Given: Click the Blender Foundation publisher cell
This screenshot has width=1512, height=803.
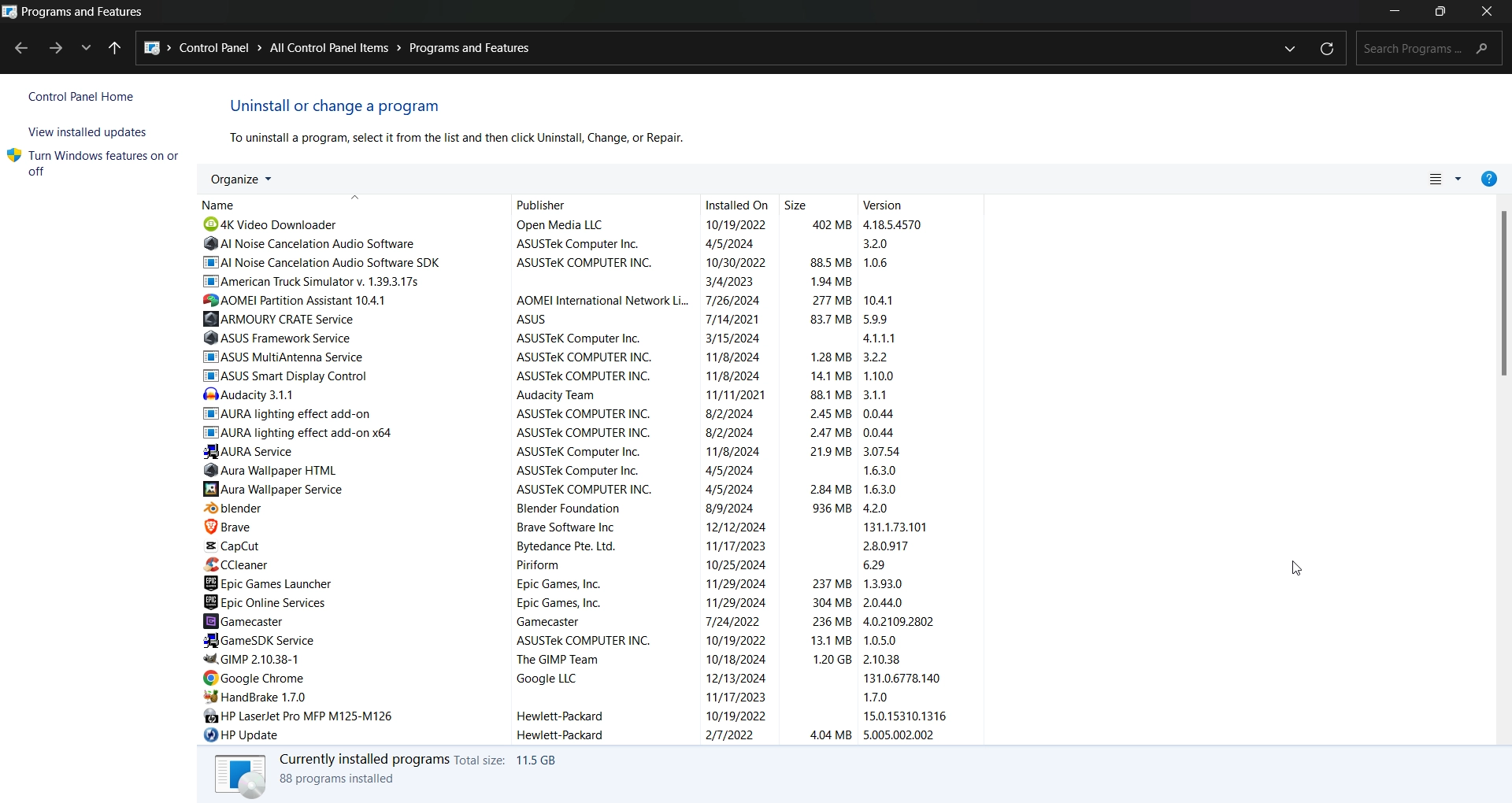Looking at the screenshot, I should pos(568,509).
